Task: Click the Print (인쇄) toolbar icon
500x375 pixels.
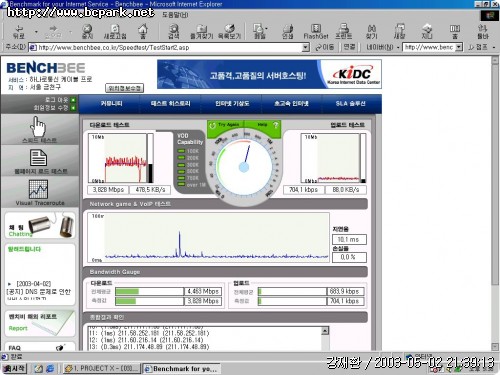Action: pos(287,29)
